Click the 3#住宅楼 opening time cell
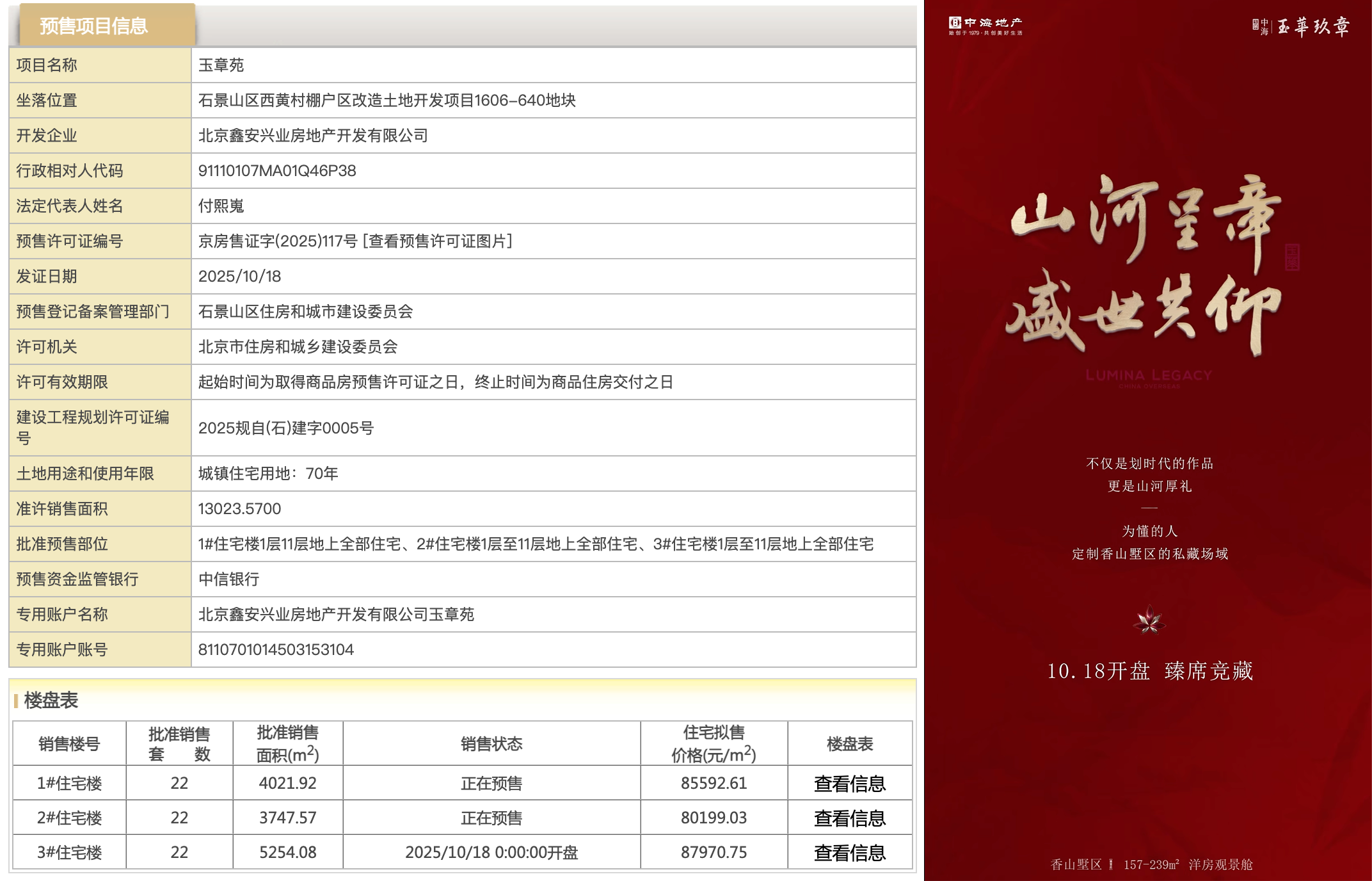Screen dimensions: 1372x881 (491, 853)
